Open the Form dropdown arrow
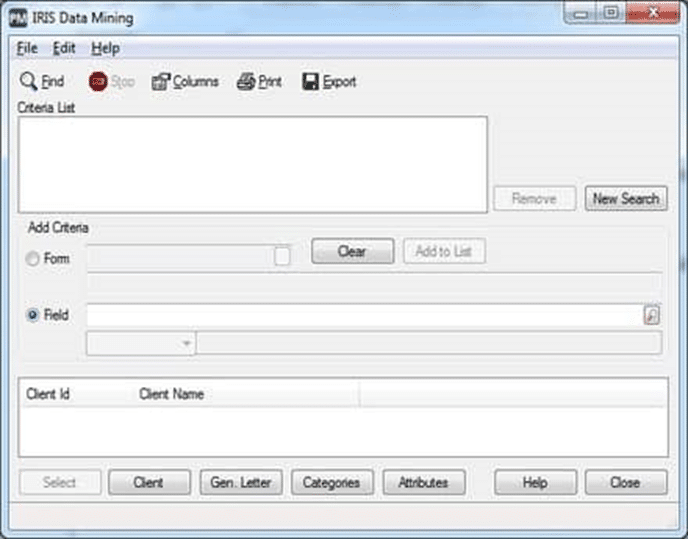Viewport: 688px width, 539px height. [x=282, y=256]
